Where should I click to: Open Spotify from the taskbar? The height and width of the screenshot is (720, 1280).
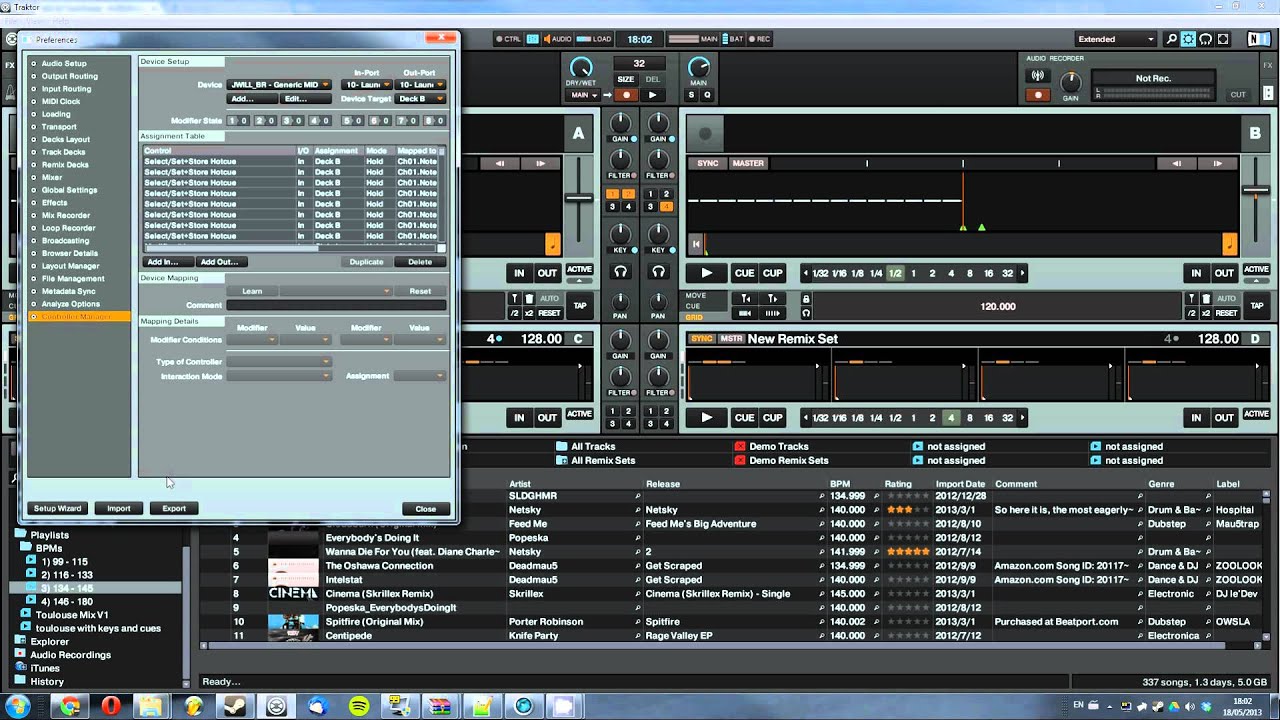[359, 706]
